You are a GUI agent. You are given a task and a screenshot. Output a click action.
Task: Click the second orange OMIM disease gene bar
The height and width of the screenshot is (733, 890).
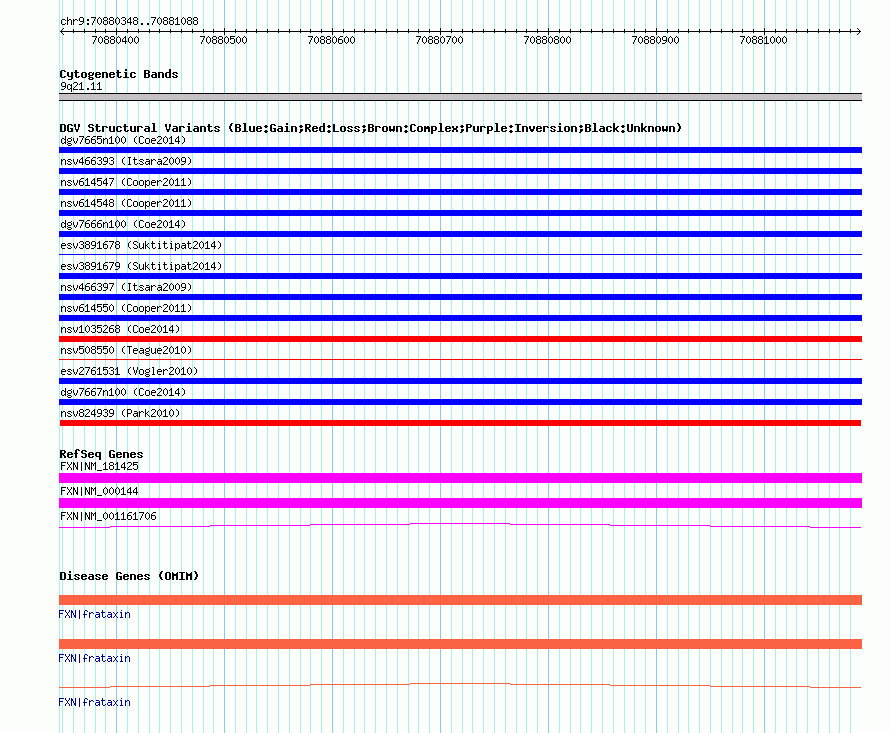[460, 644]
